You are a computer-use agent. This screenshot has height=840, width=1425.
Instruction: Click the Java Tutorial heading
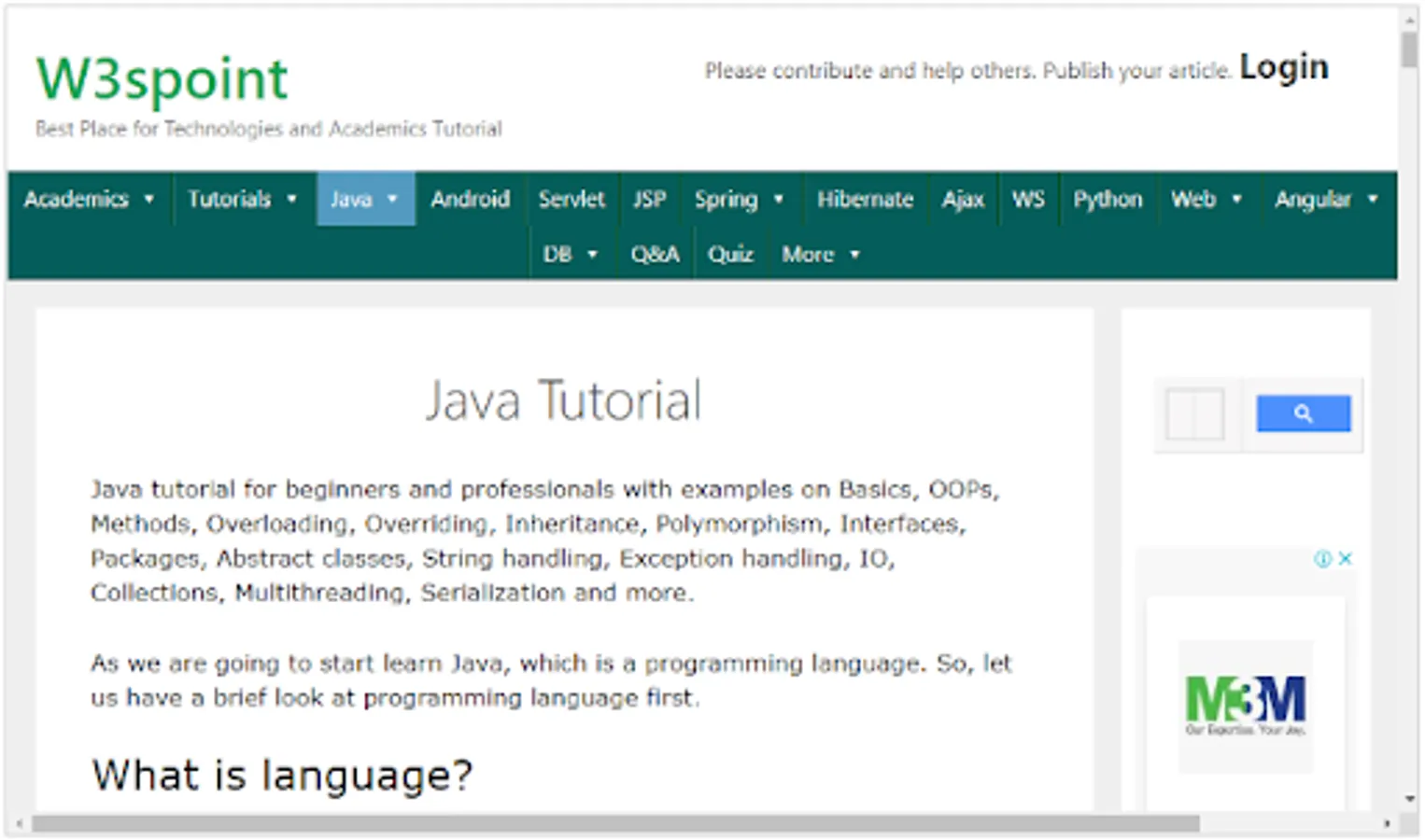[563, 400]
